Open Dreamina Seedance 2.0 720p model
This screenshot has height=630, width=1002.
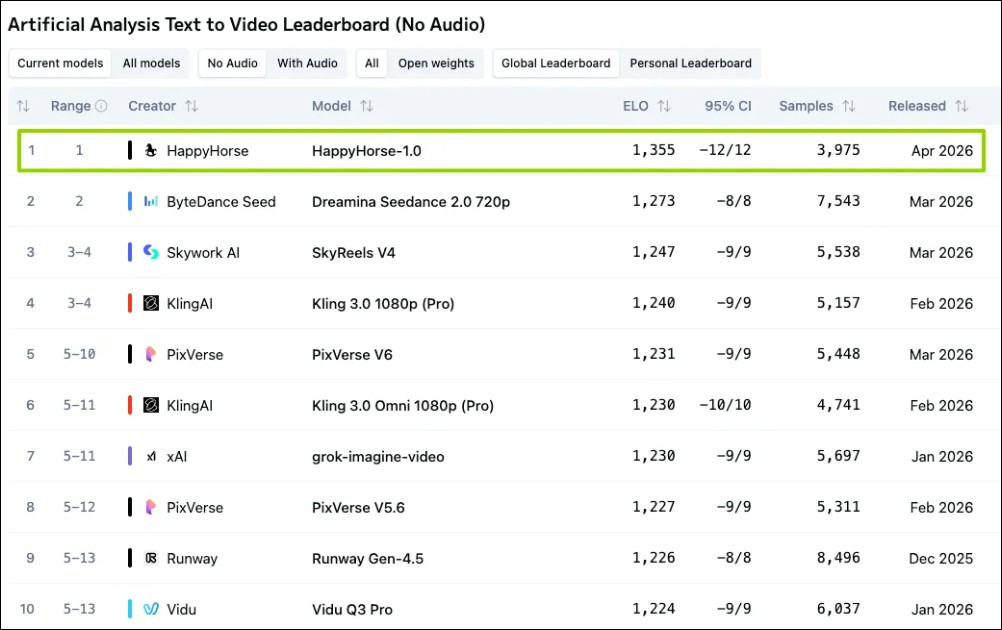click(x=411, y=202)
